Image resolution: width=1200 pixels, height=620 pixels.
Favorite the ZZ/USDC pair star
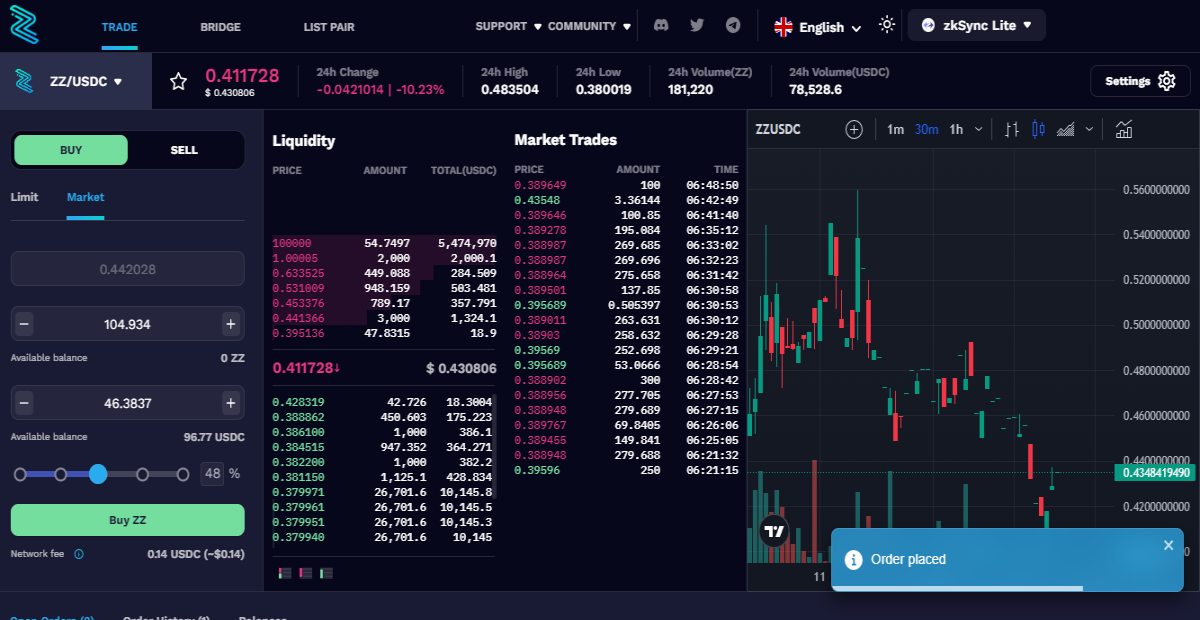coord(178,81)
